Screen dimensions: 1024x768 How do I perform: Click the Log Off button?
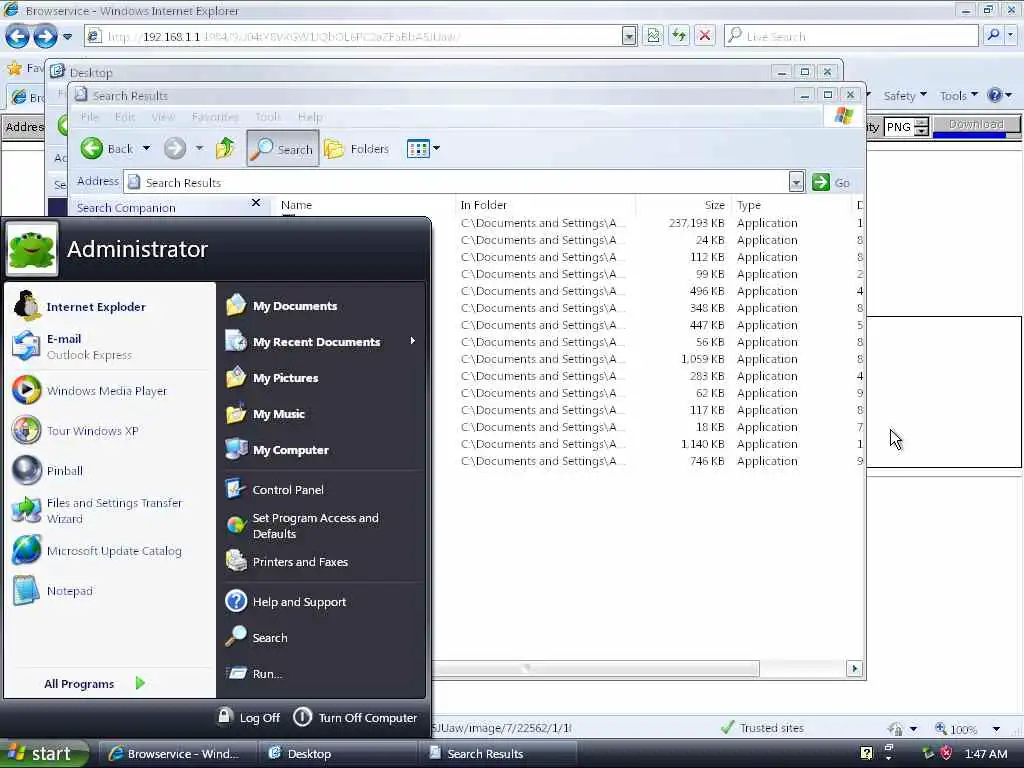(249, 717)
